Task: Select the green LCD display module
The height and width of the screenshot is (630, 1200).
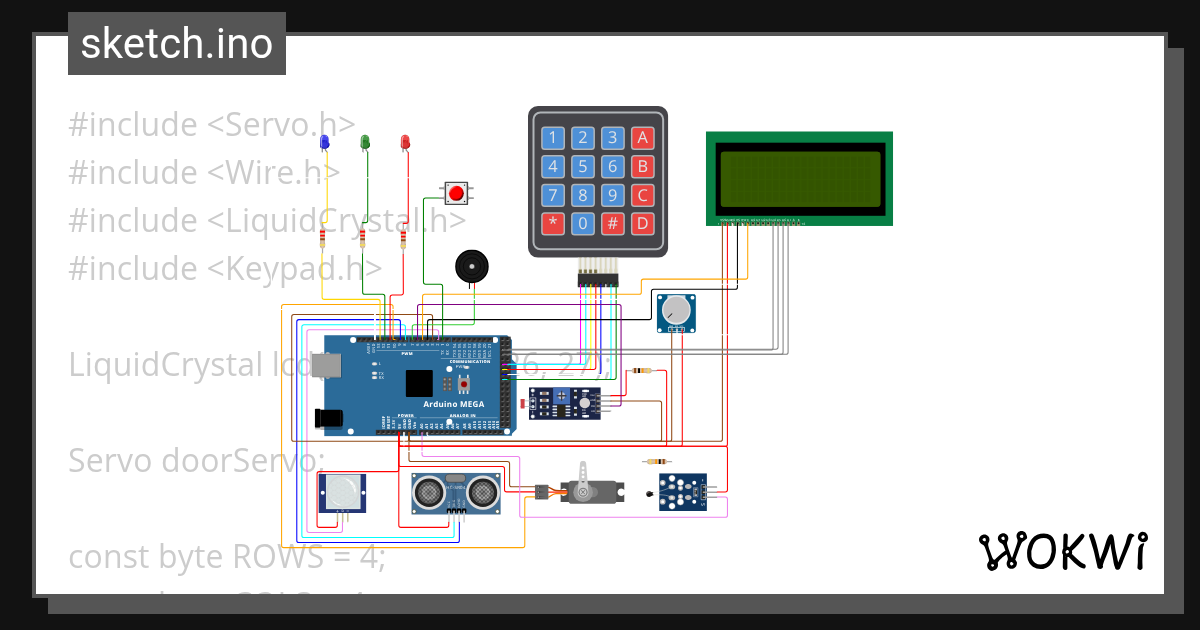Action: [x=798, y=177]
